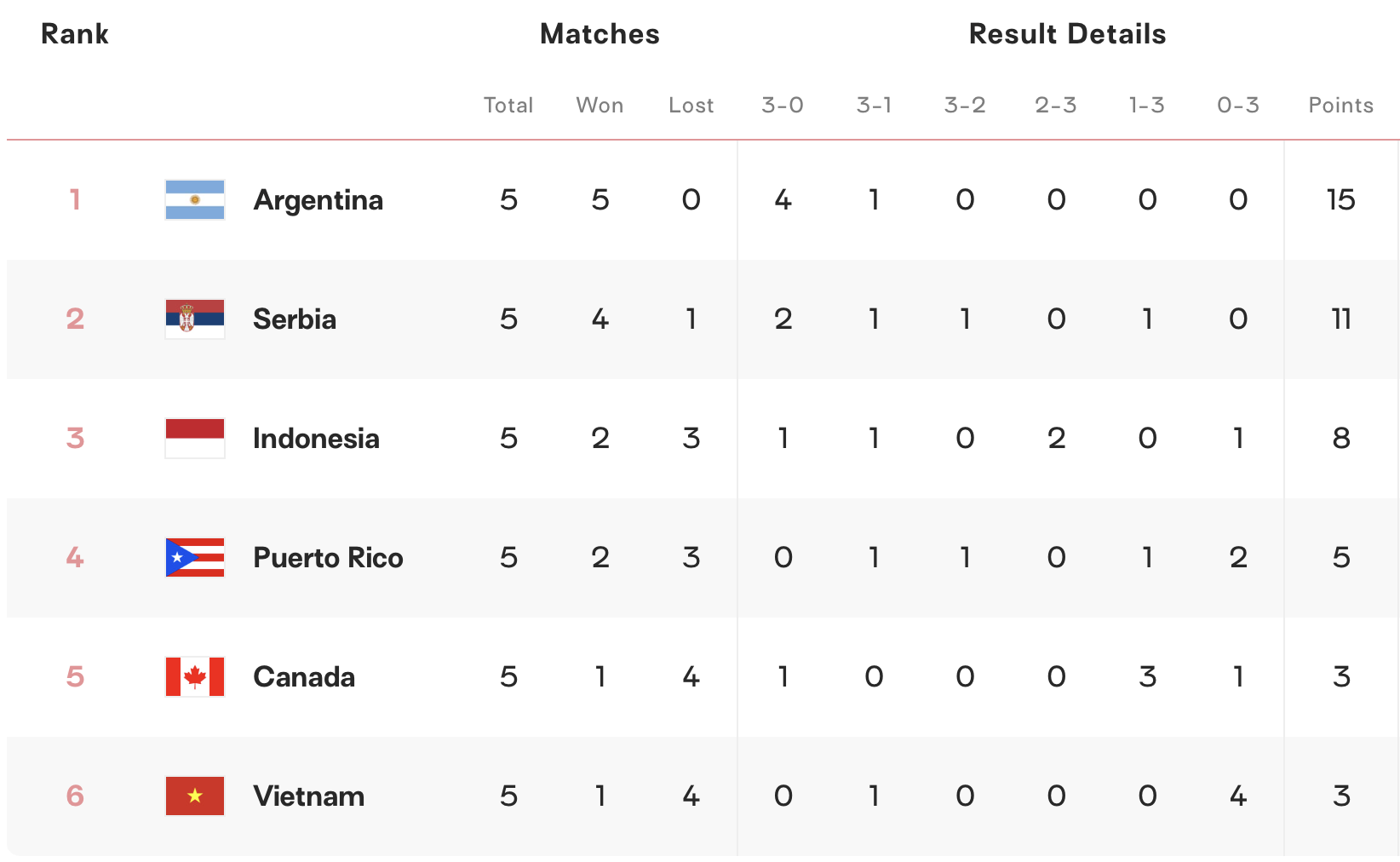Click the Serbia flag icon
1400x862 pixels.
tap(195, 319)
